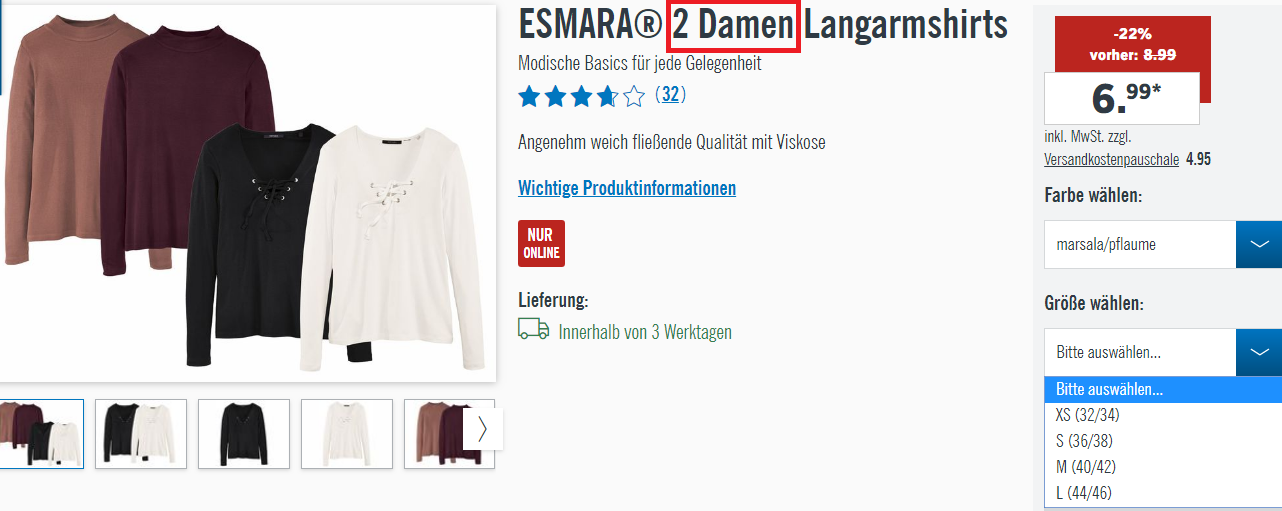This screenshot has width=1282, height=511.
Task: View the black and white shirts thumbnail
Action: tap(141, 434)
